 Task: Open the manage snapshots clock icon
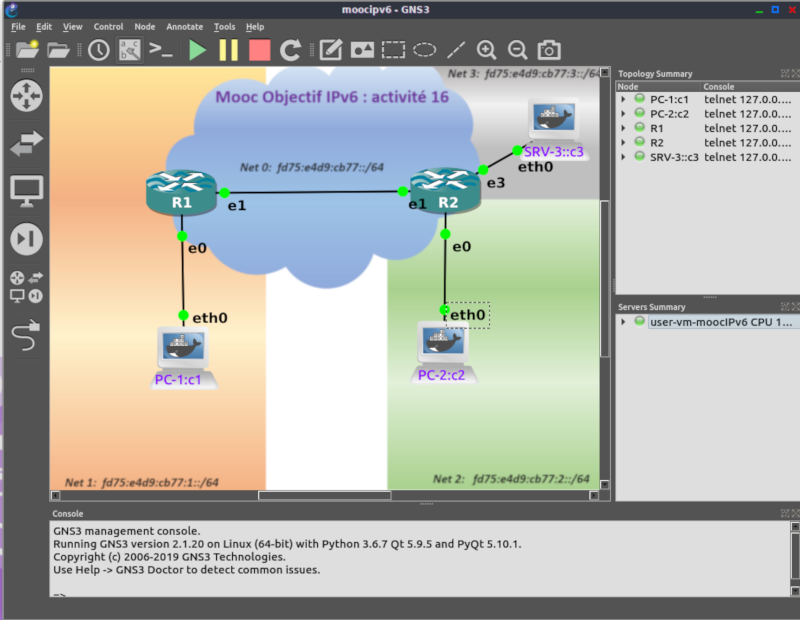(98, 50)
